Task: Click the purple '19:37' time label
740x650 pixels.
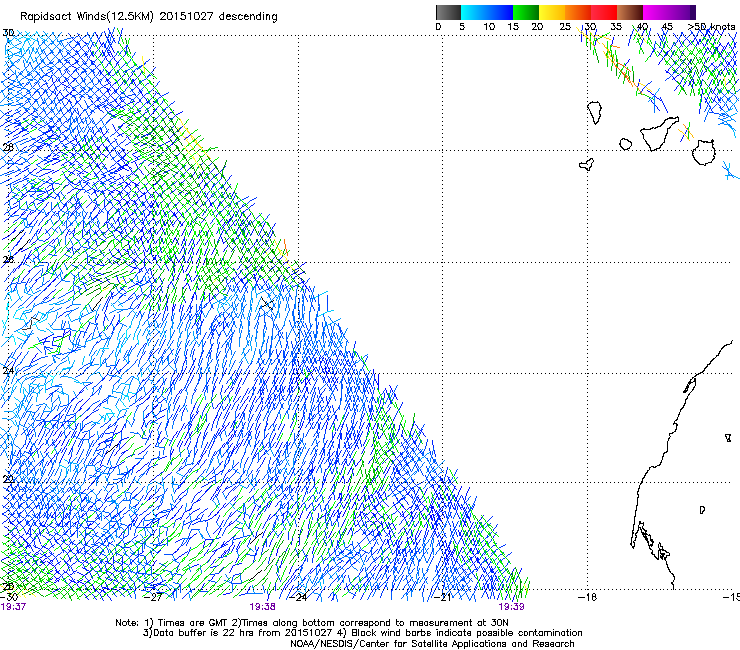Action: click(x=13, y=607)
